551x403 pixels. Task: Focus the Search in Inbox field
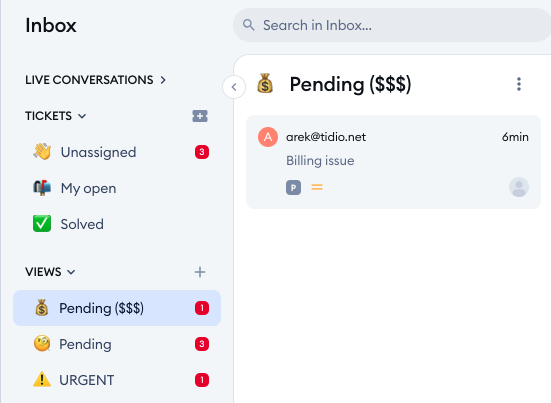click(392, 25)
